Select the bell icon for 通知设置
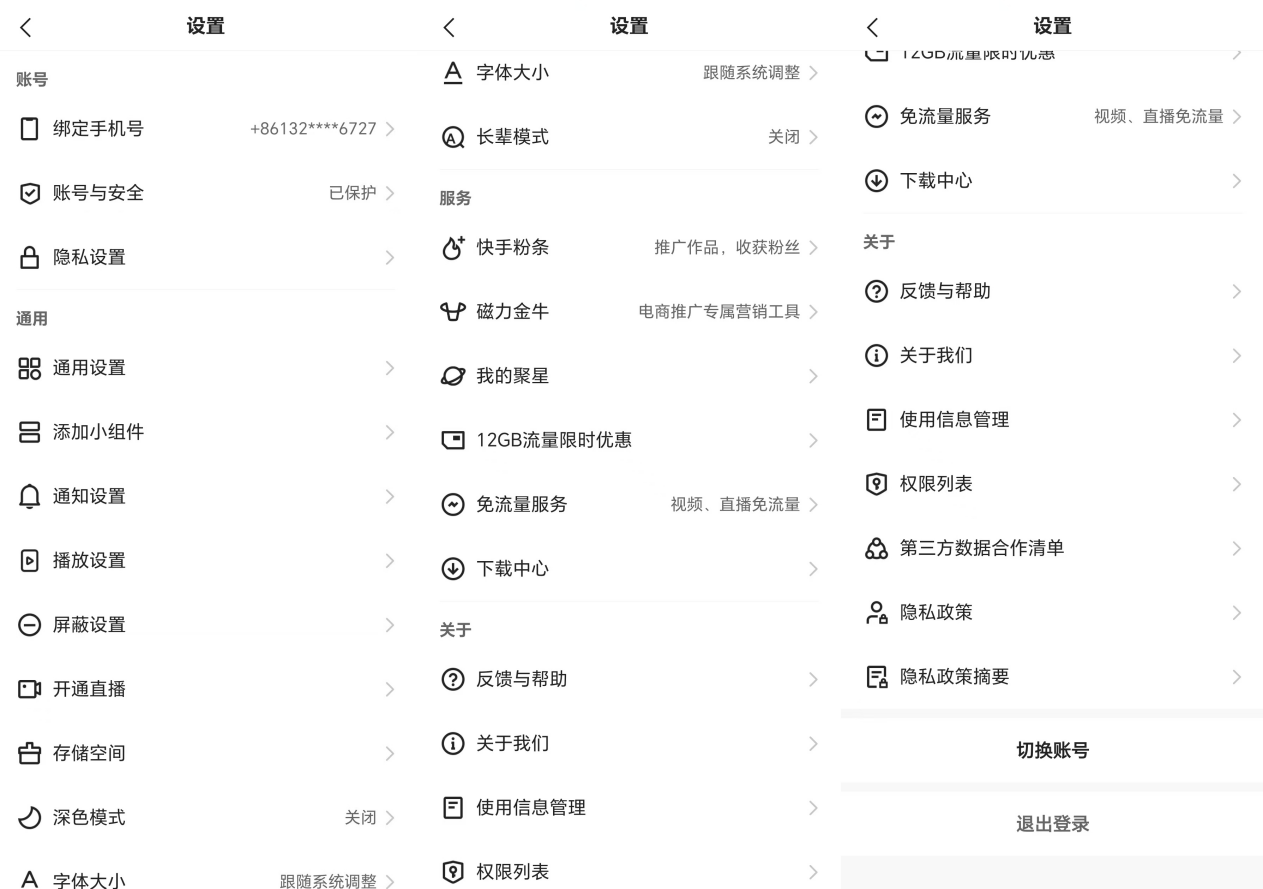This screenshot has height=889, width=1263. pyautogui.click(x=27, y=495)
